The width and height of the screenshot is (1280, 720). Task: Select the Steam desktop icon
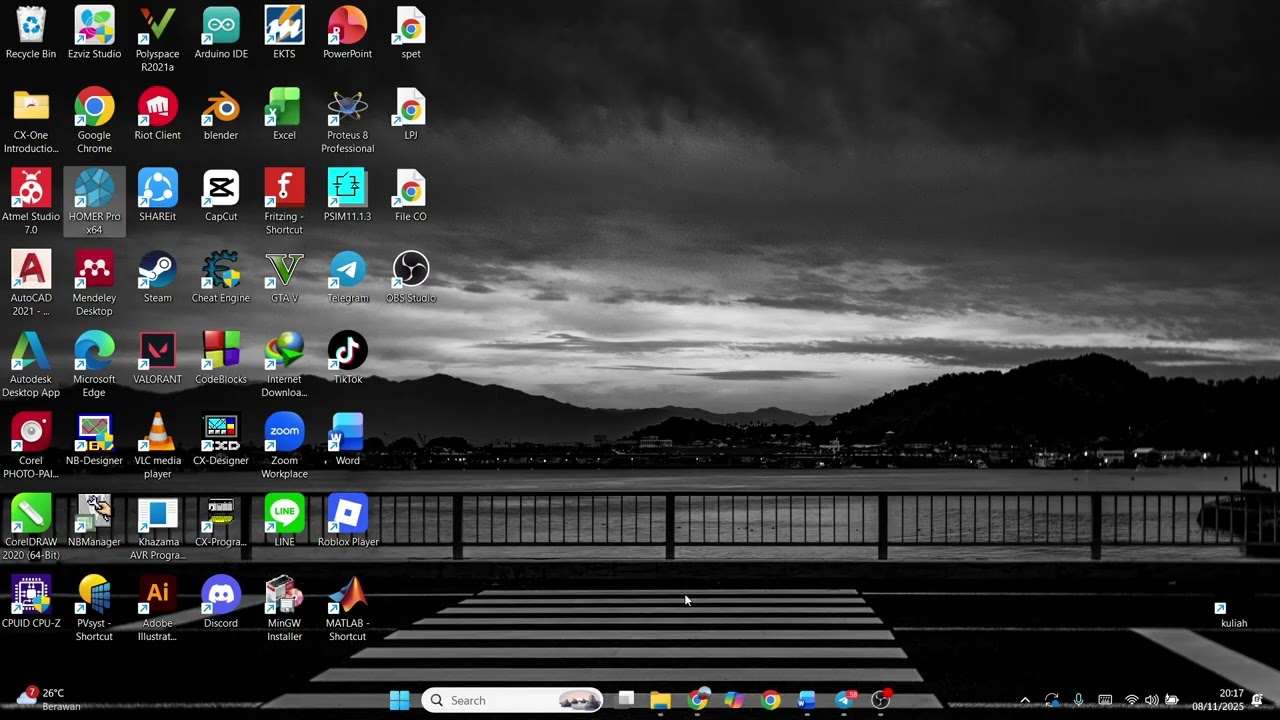click(157, 277)
